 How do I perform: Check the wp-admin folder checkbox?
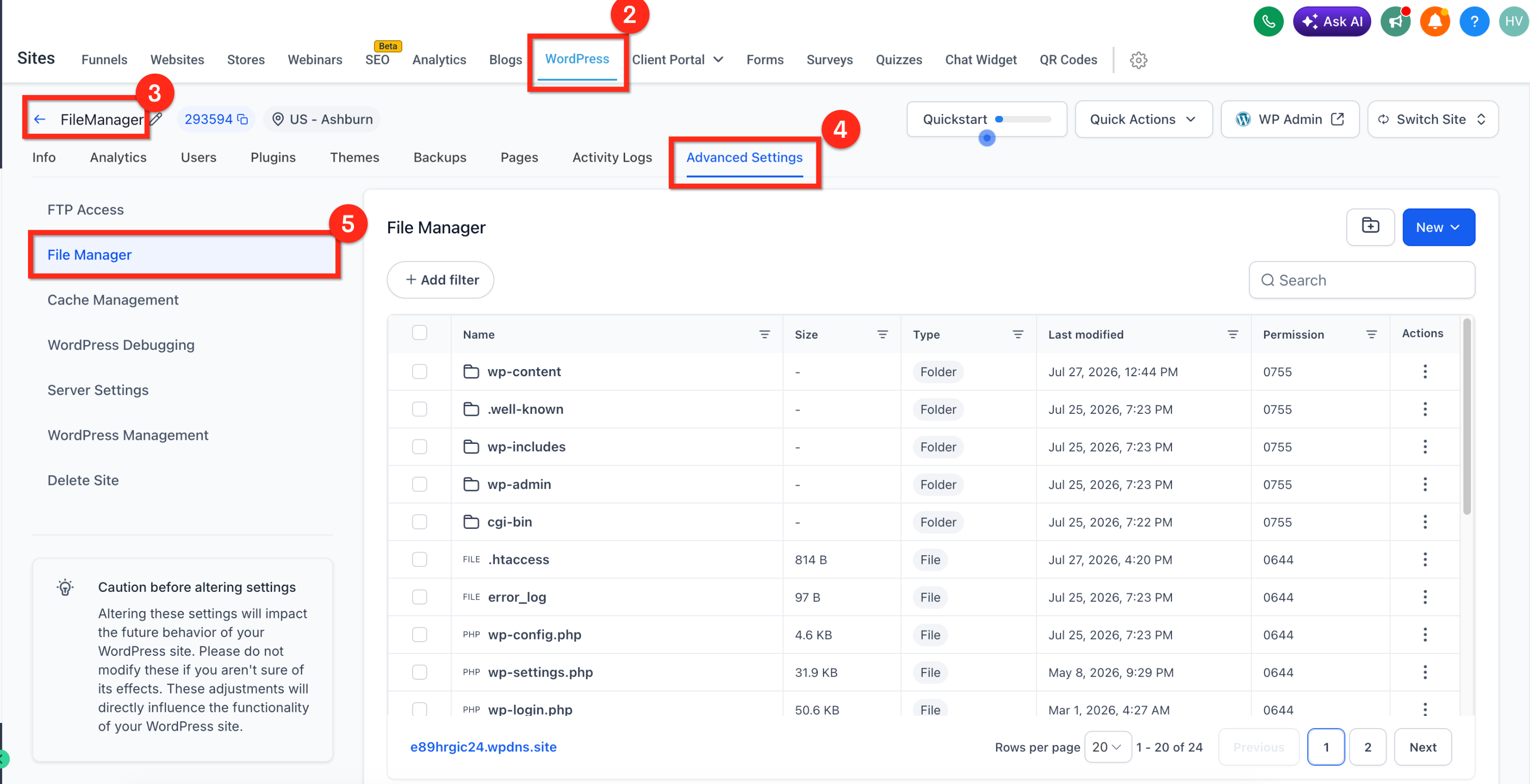tap(419, 485)
